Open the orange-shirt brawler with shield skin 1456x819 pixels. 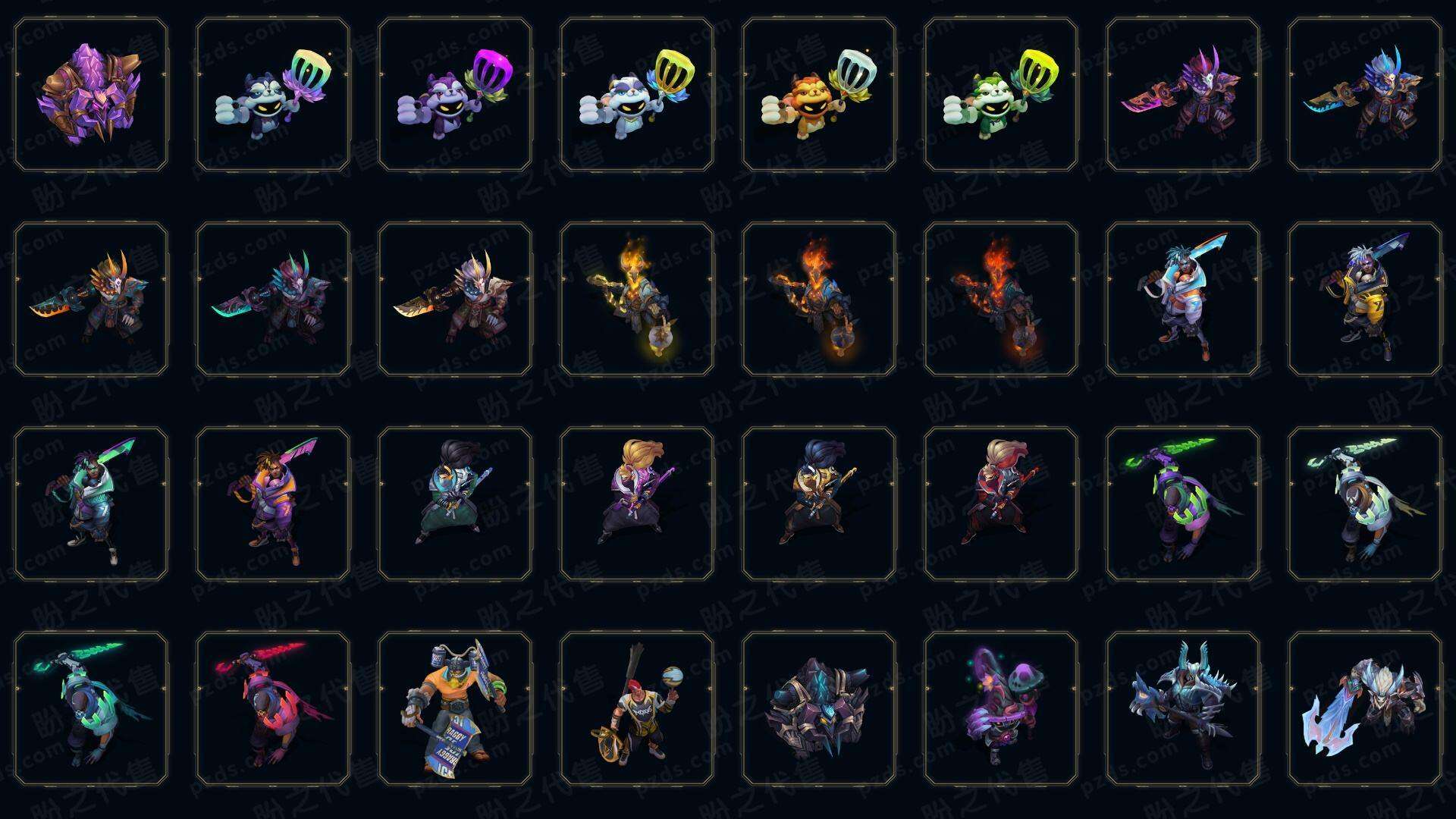pyautogui.click(x=455, y=709)
